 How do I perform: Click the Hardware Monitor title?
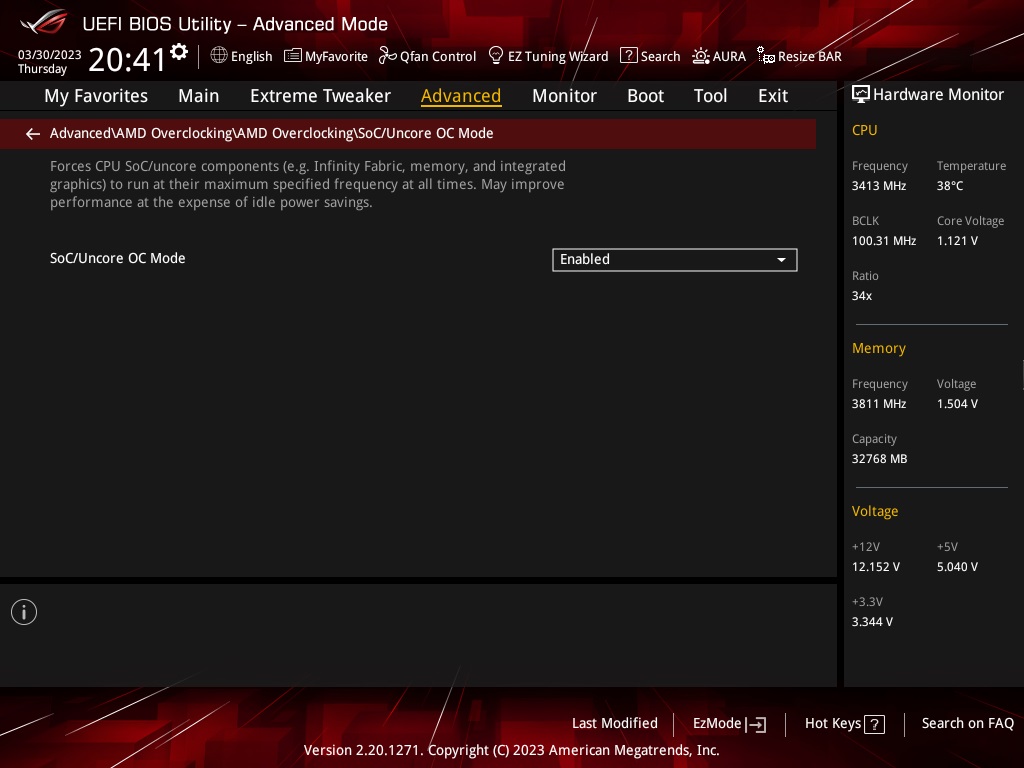tap(938, 95)
